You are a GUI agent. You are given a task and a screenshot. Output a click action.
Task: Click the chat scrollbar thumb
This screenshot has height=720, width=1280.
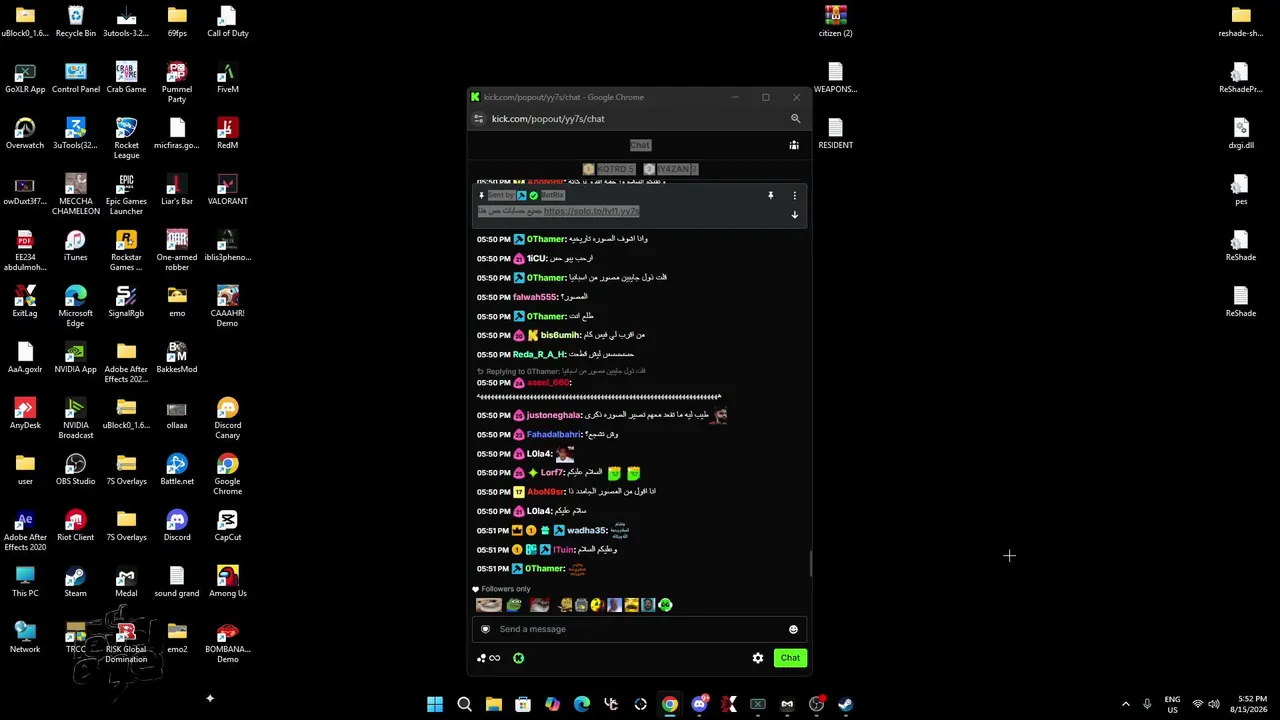[810, 563]
